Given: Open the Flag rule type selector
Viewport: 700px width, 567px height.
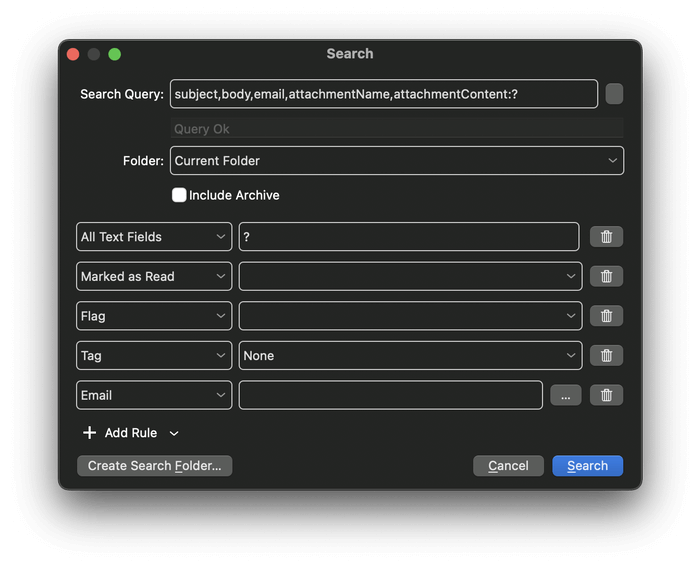Looking at the screenshot, I should pos(154,316).
